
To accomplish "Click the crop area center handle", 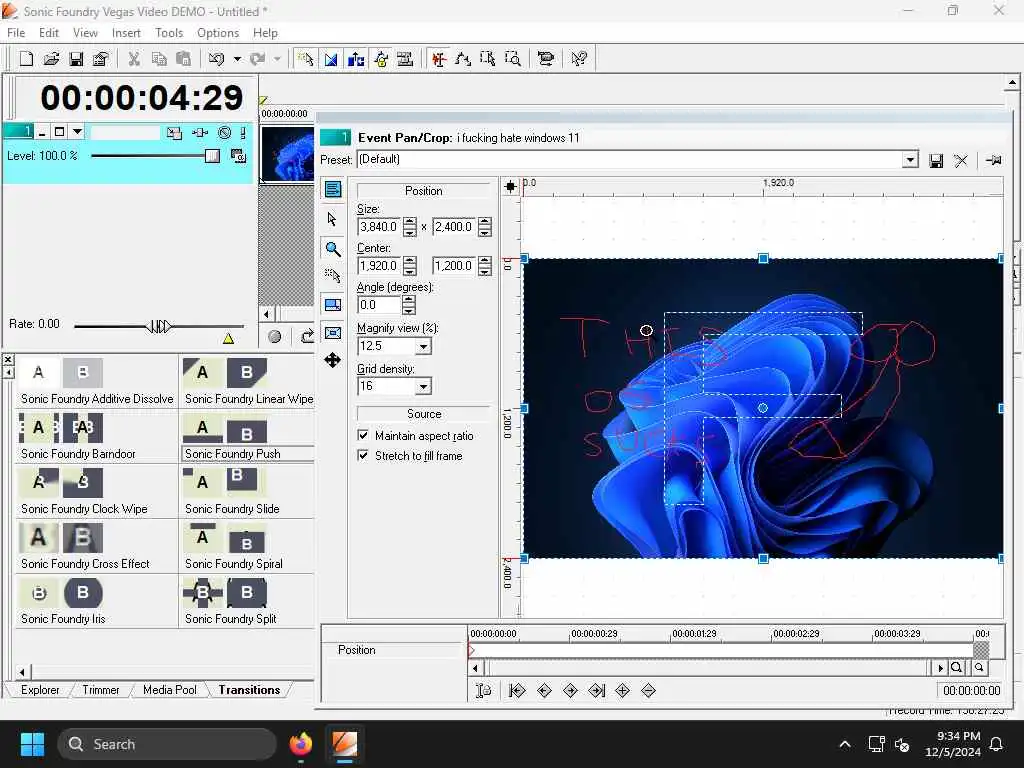I will (x=763, y=408).
